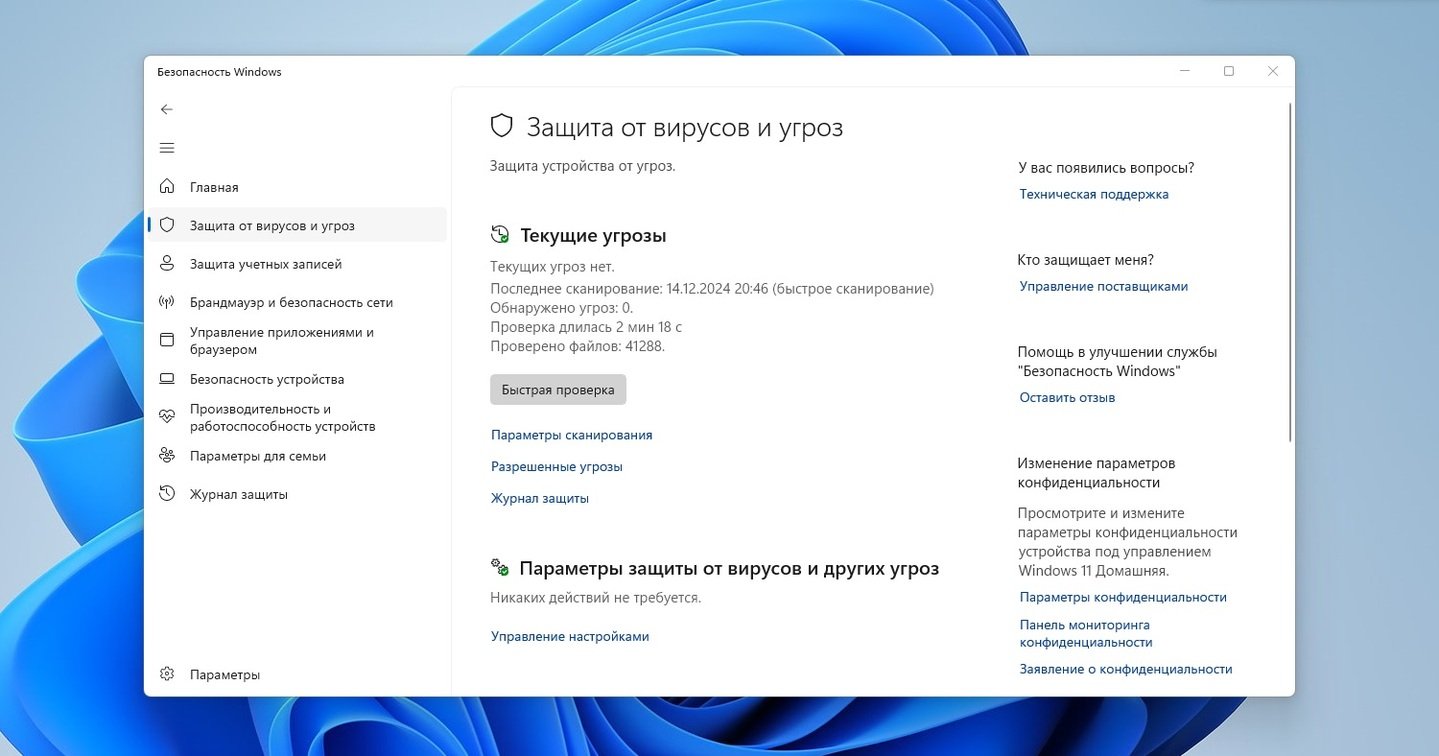This screenshot has height=756, width=1439.
Task: Click the Home house icon
Action: point(167,187)
